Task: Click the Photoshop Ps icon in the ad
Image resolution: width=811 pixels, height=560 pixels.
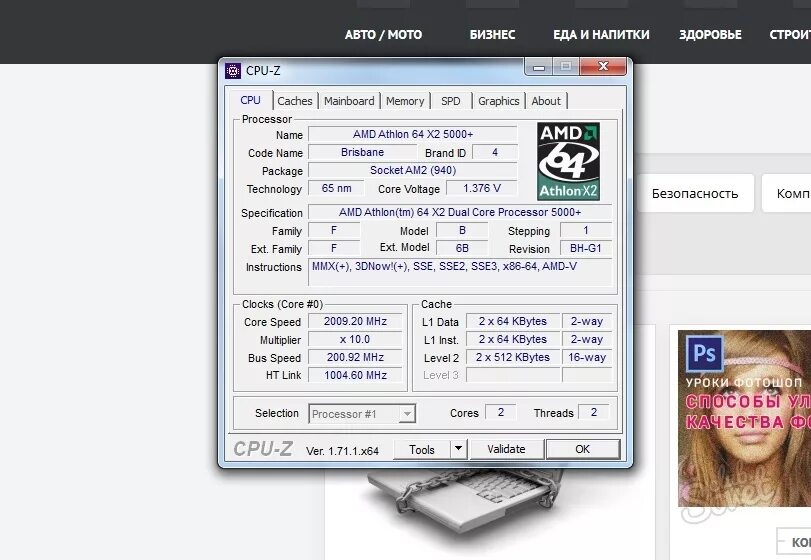Action: (704, 353)
